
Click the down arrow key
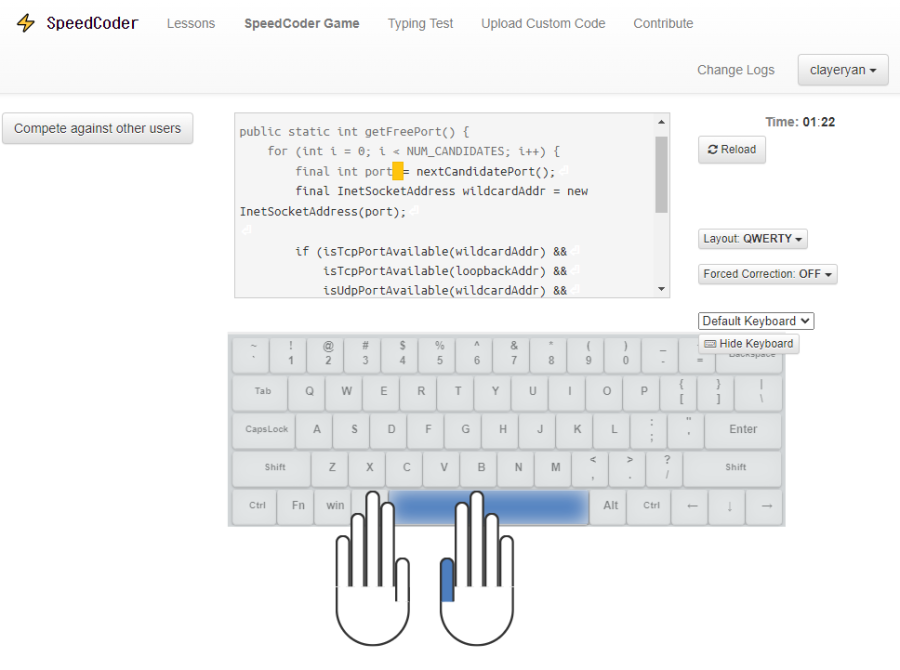[x=728, y=506]
